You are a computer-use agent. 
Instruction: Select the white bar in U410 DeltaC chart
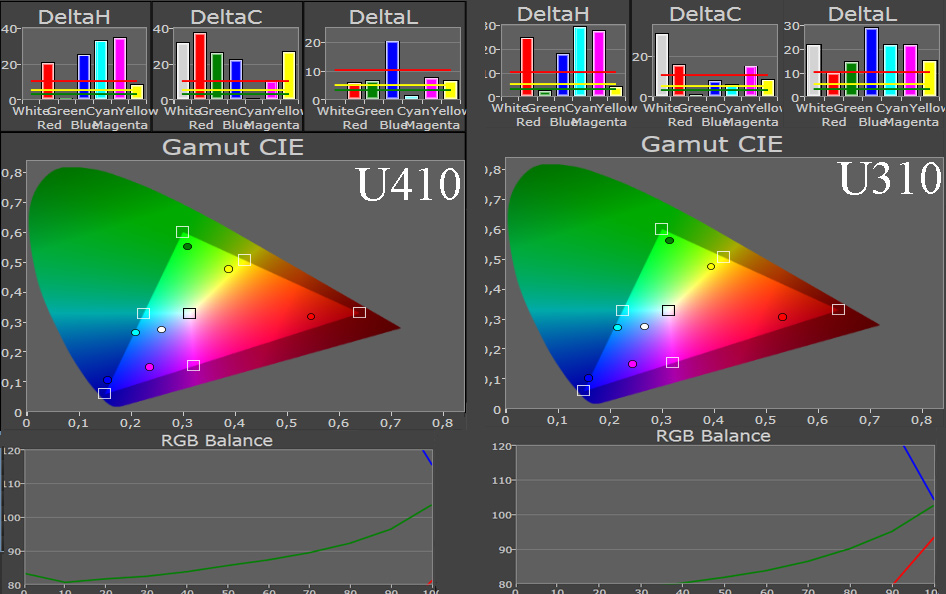point(183,71)
